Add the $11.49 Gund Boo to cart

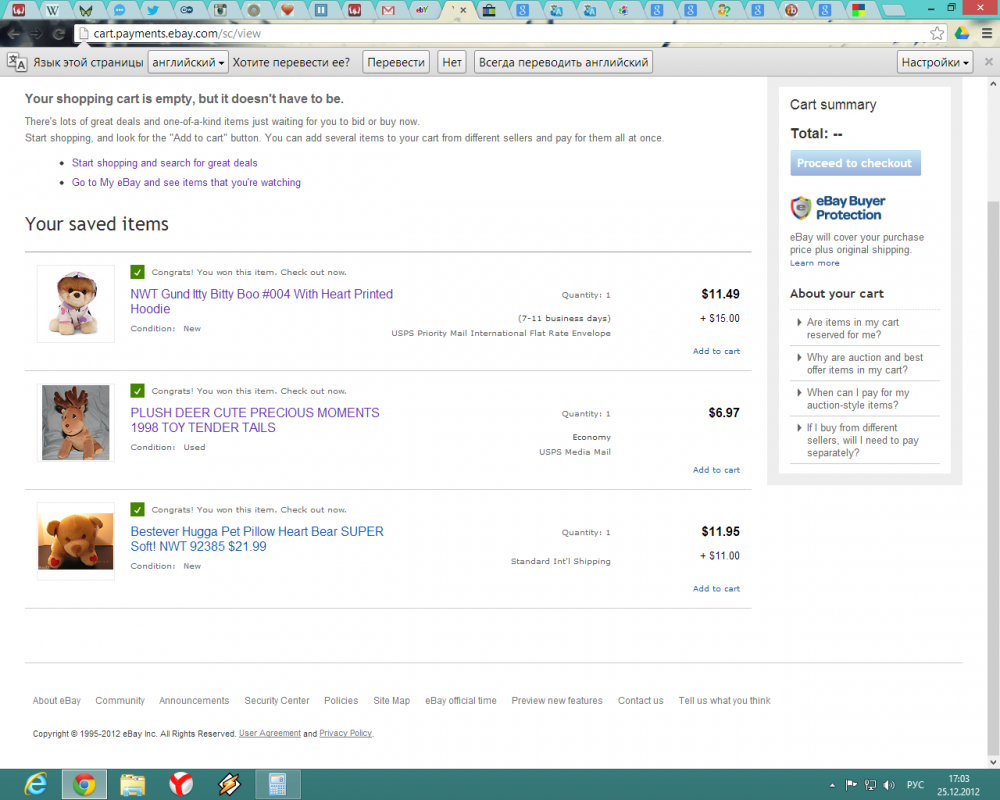[x=716, y=351]
